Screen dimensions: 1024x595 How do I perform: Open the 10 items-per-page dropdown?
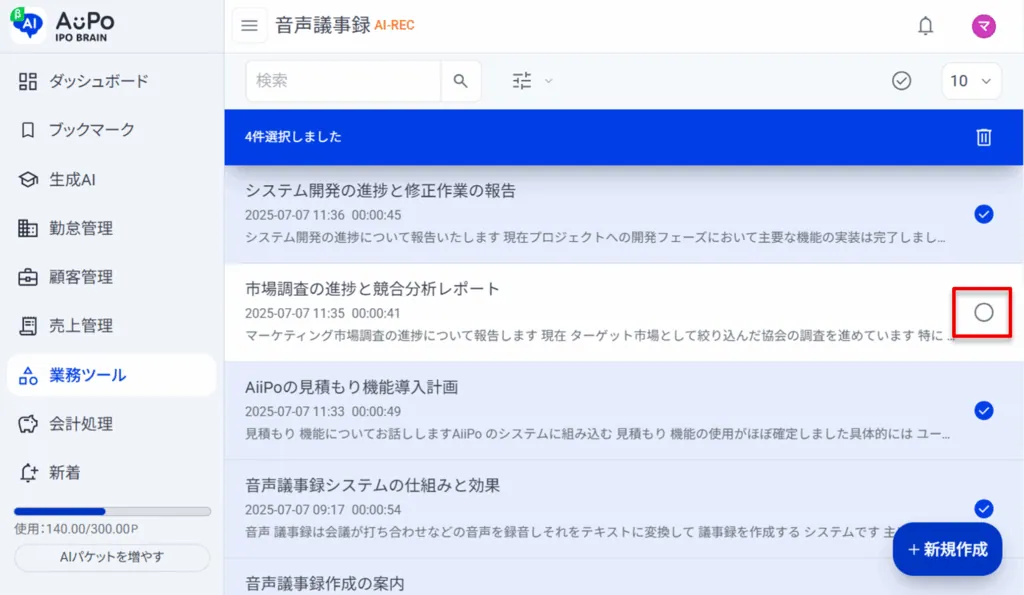pos(971,81)
